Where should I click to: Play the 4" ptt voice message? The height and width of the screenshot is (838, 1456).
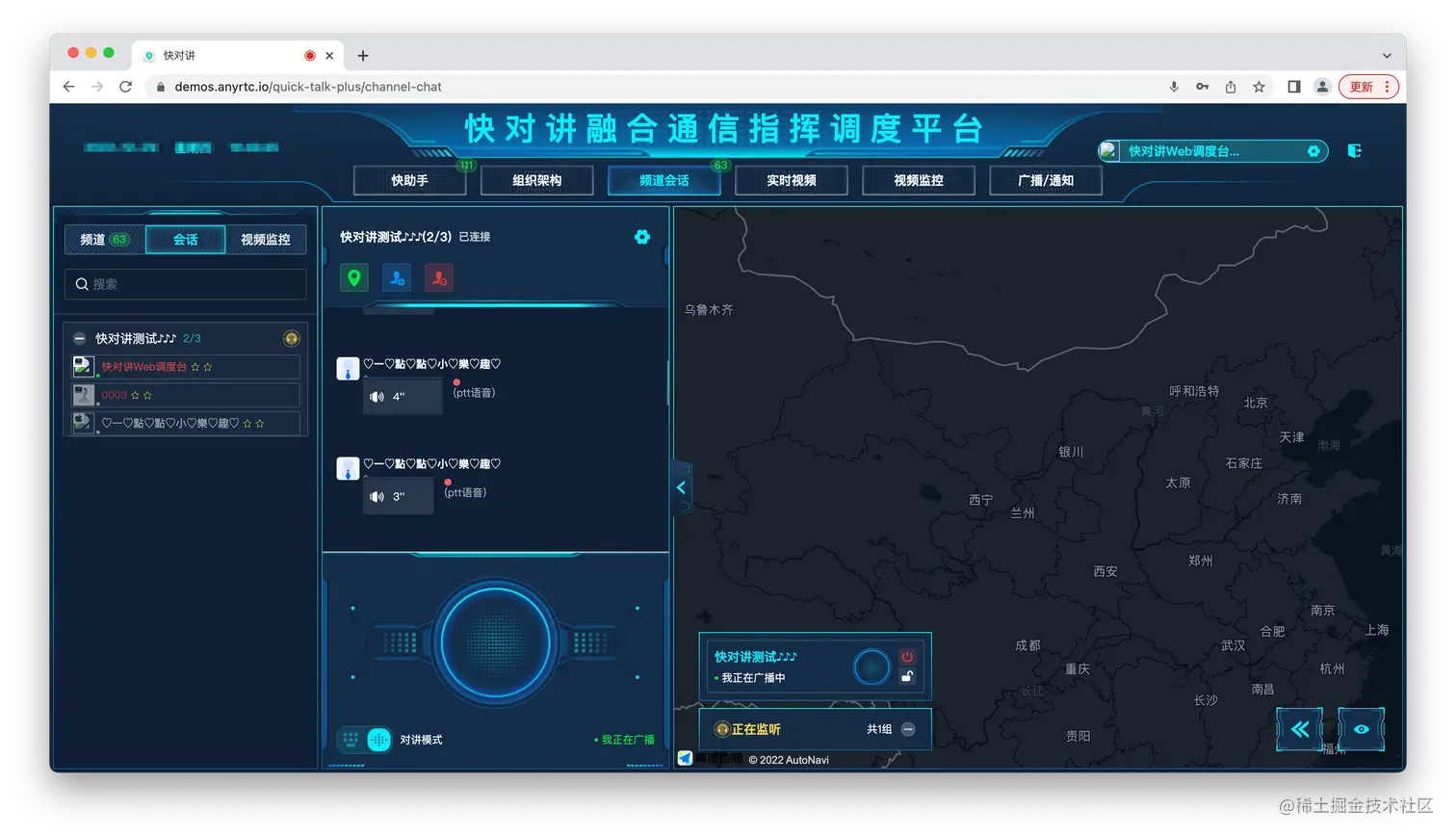pos(402,396)
